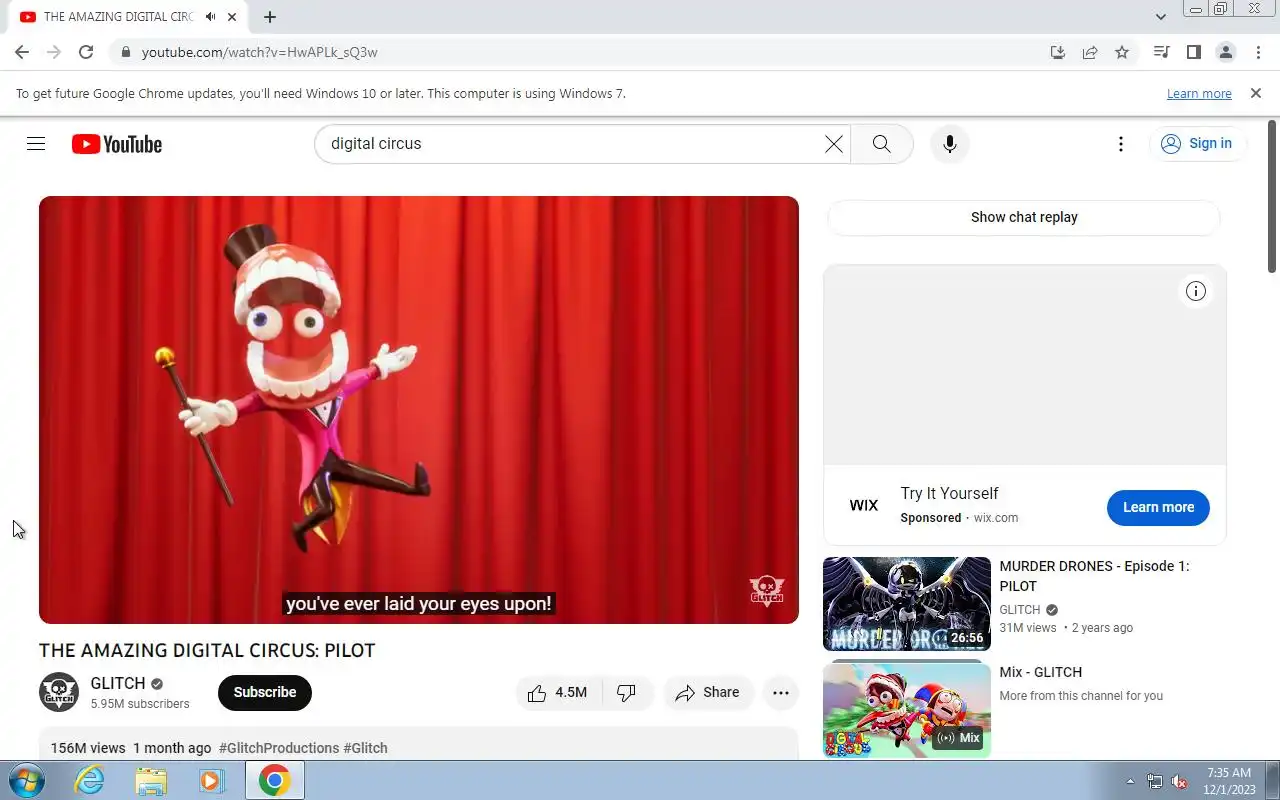Open the MURDER DRONES - Episode 1: PILOT title
This screenshot has height=800, width=1280.
coord(1094,576)
